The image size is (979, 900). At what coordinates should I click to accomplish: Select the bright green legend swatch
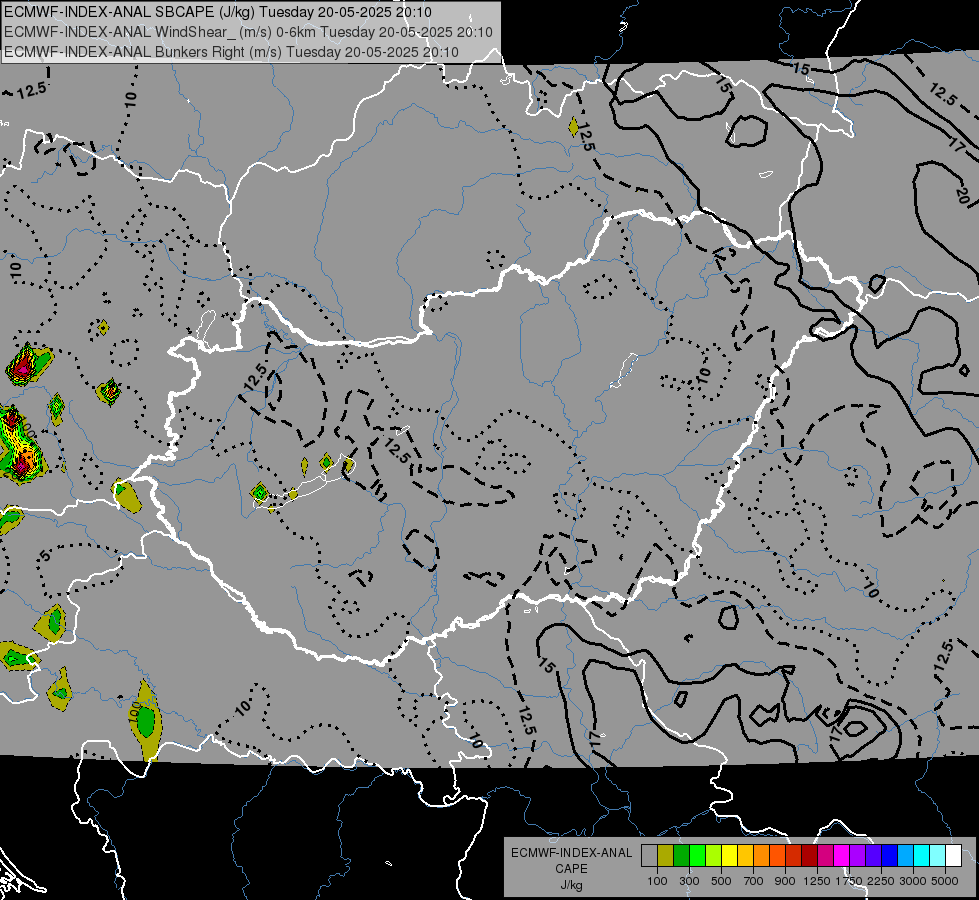[x=697, y=855]
